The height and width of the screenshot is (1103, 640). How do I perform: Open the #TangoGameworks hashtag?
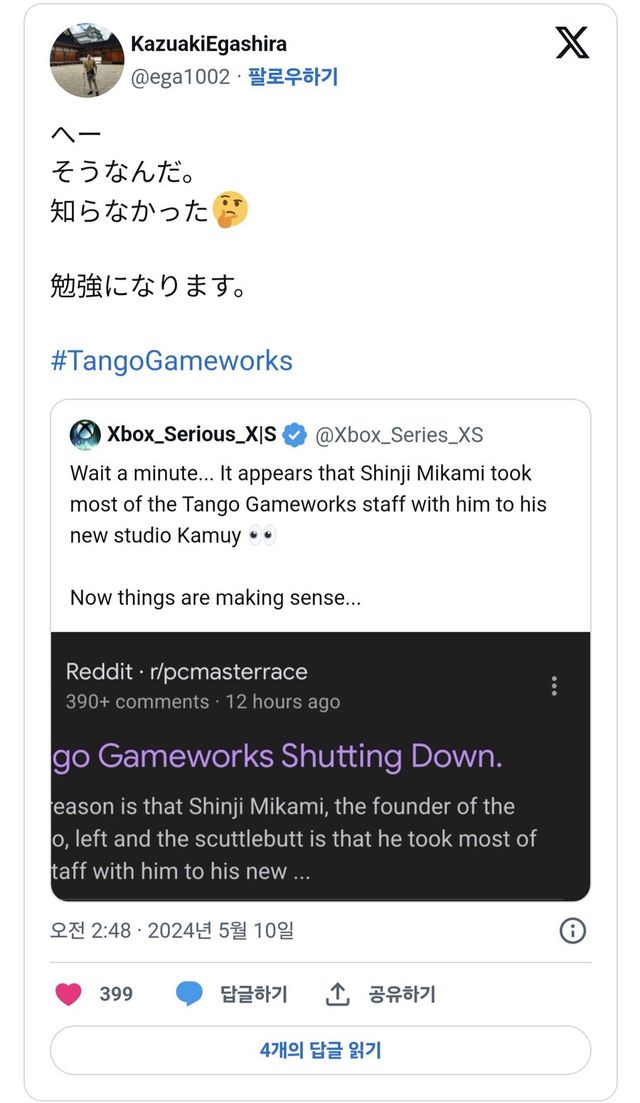171,360
